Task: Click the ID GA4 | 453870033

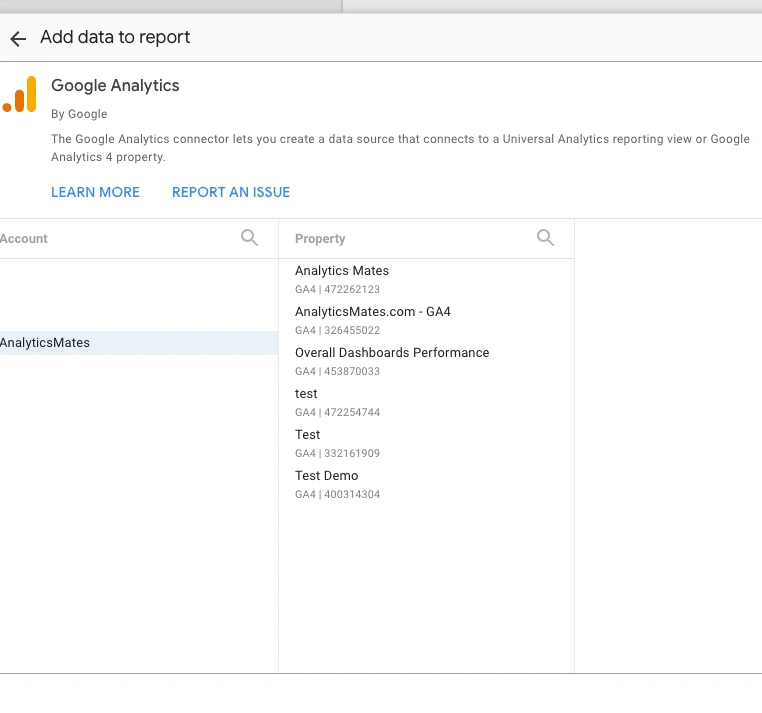Action: click(x=337, y=371)
